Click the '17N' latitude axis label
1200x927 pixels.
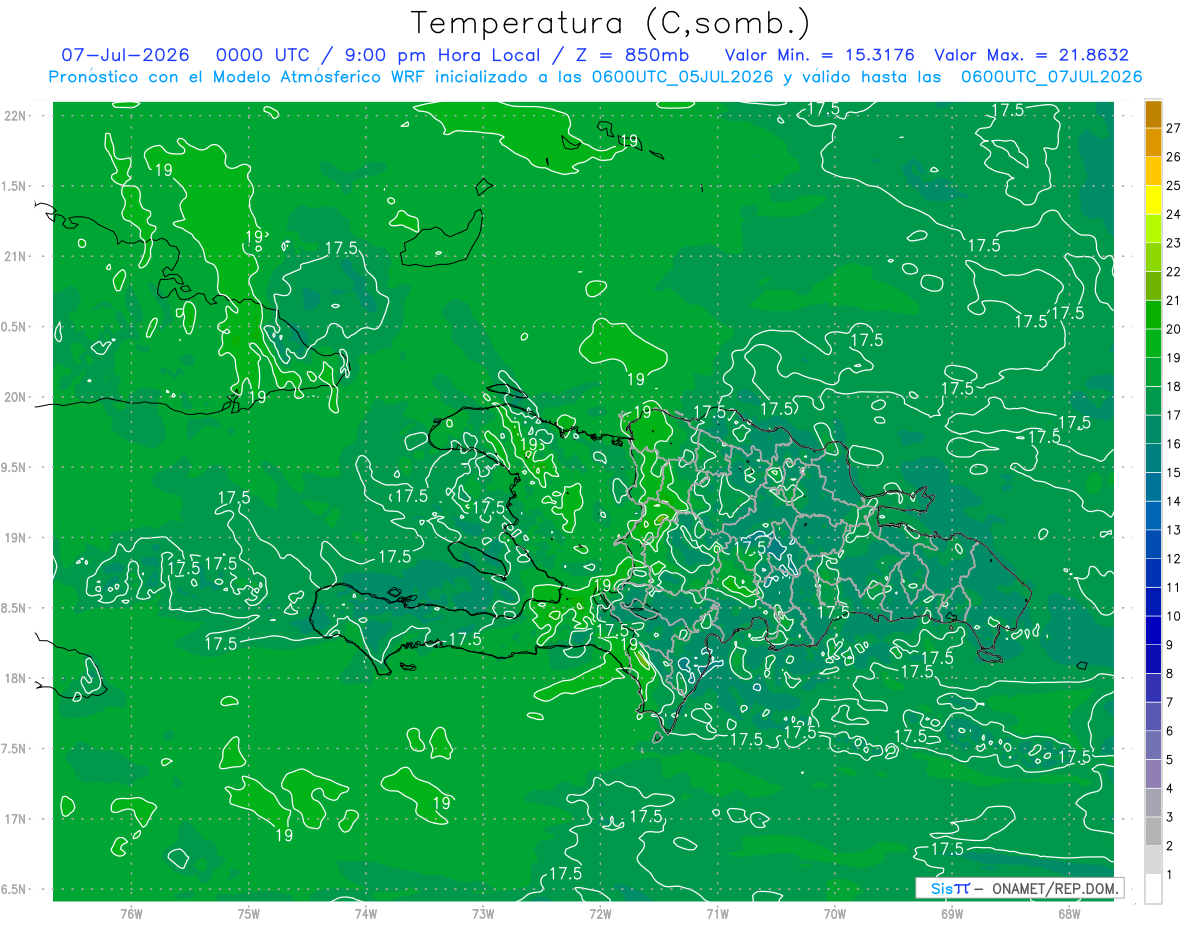coord(16,819)
